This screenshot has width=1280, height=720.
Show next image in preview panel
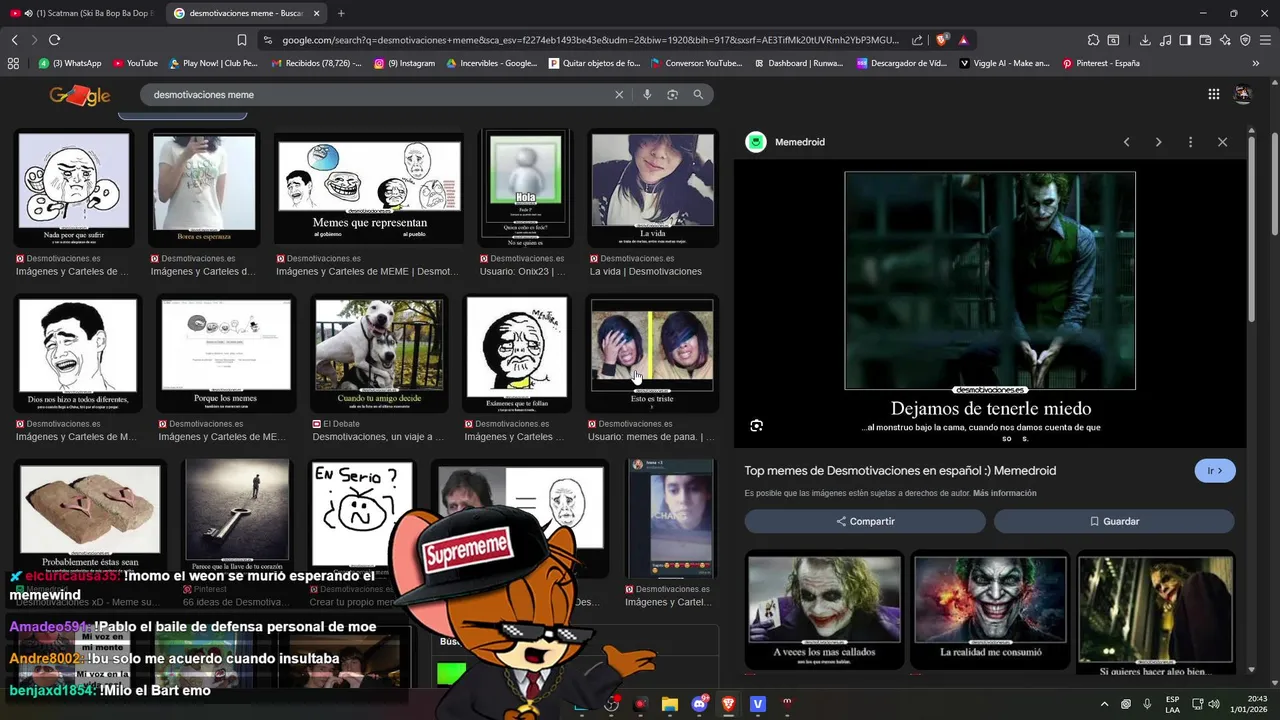(x=1158, y=142)
